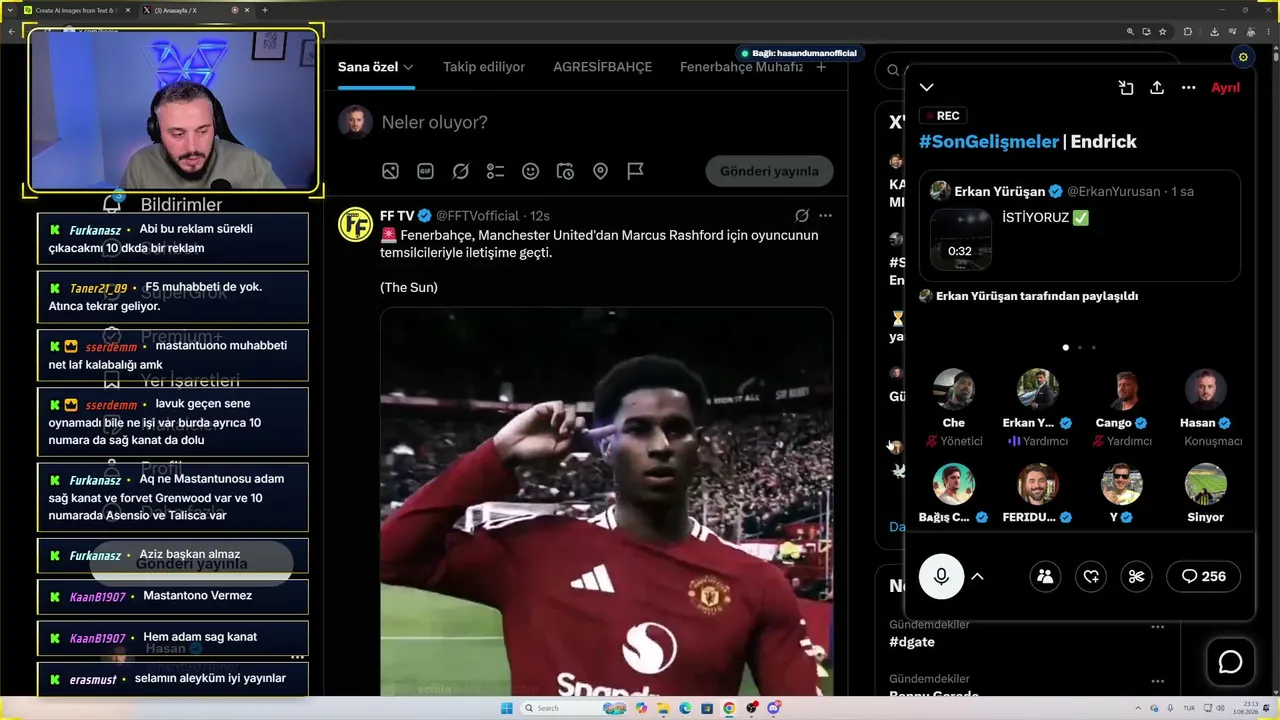Click the Grok icon on the FF TV post
Viewport: 1280px width, 720px height.
click(x=801, y=216)
